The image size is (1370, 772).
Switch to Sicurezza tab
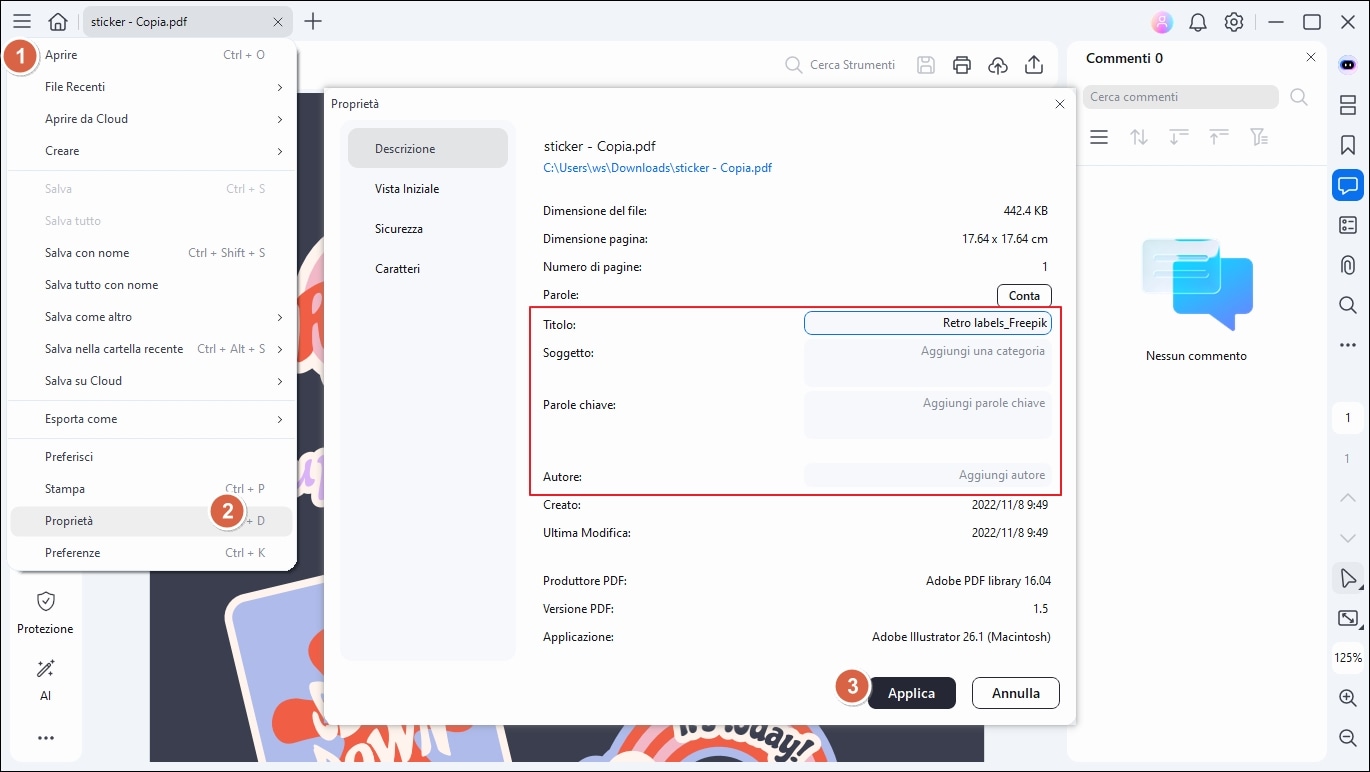[x=428, y=229]
